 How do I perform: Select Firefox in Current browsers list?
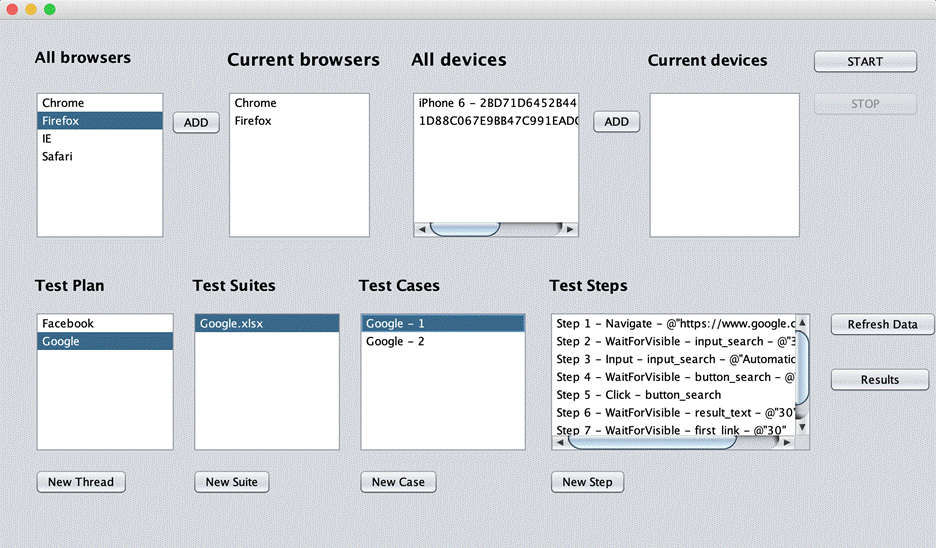[299, 121]
